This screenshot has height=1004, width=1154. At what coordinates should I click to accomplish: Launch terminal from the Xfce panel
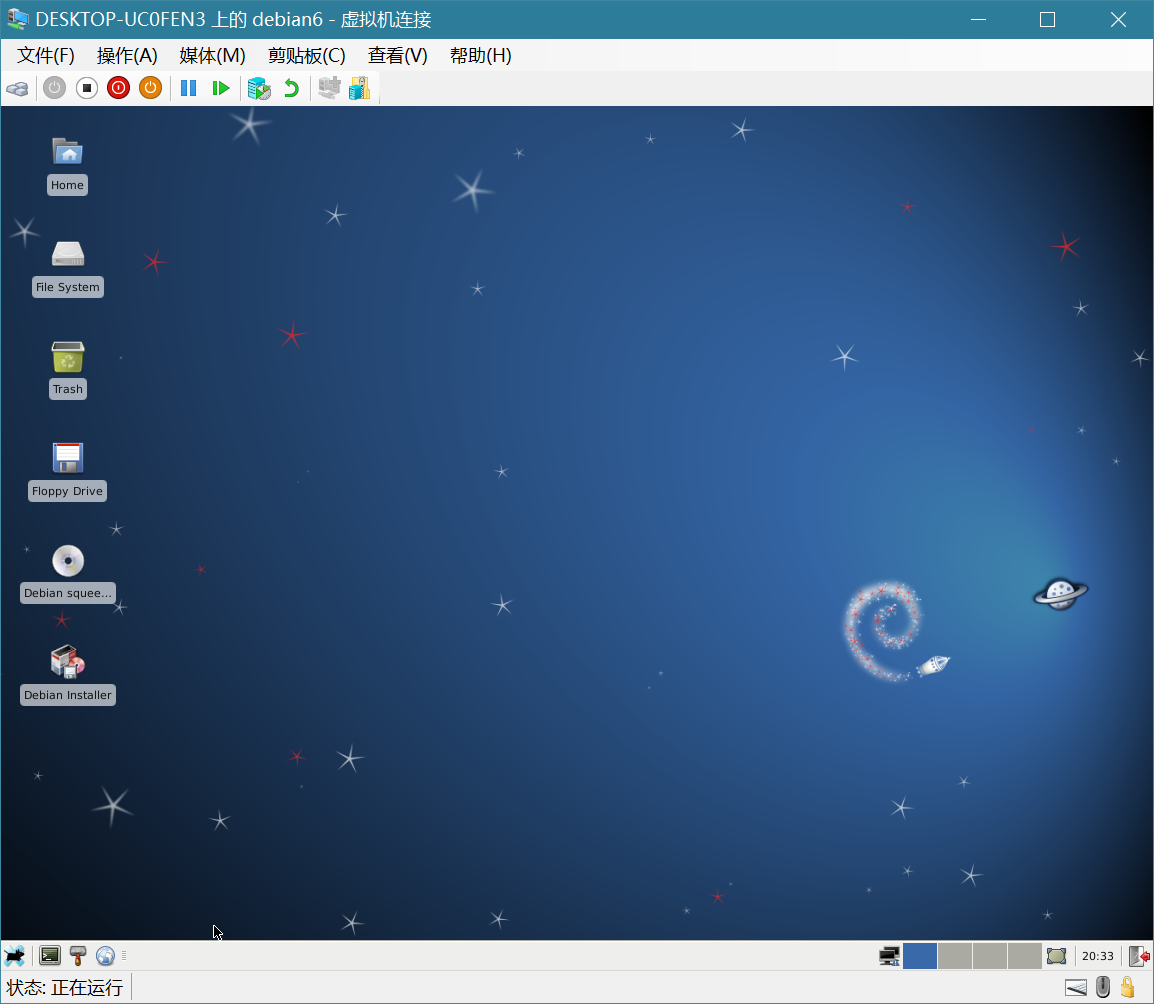(49, 956)
